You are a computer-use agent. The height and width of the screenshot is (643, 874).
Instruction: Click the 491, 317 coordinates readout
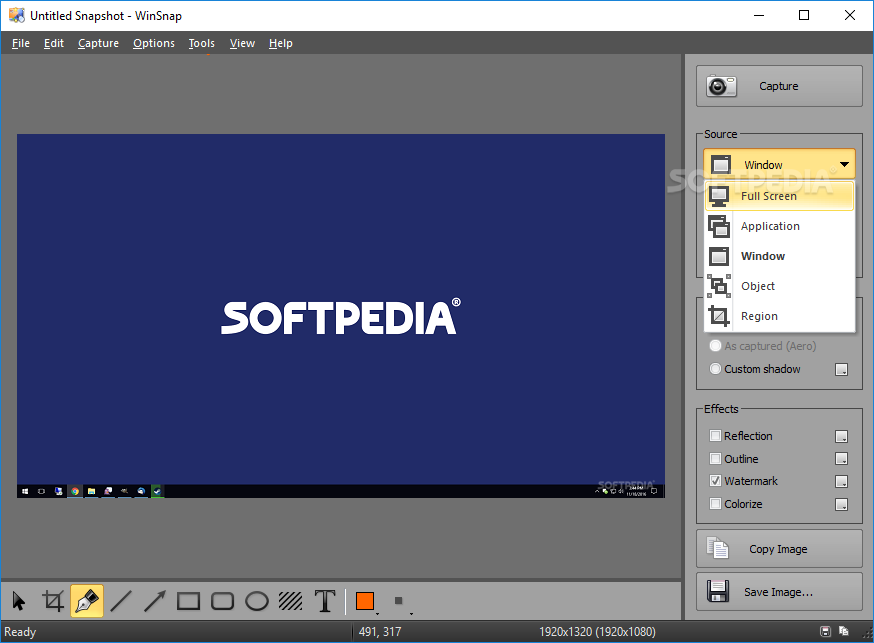click(380, 632)
